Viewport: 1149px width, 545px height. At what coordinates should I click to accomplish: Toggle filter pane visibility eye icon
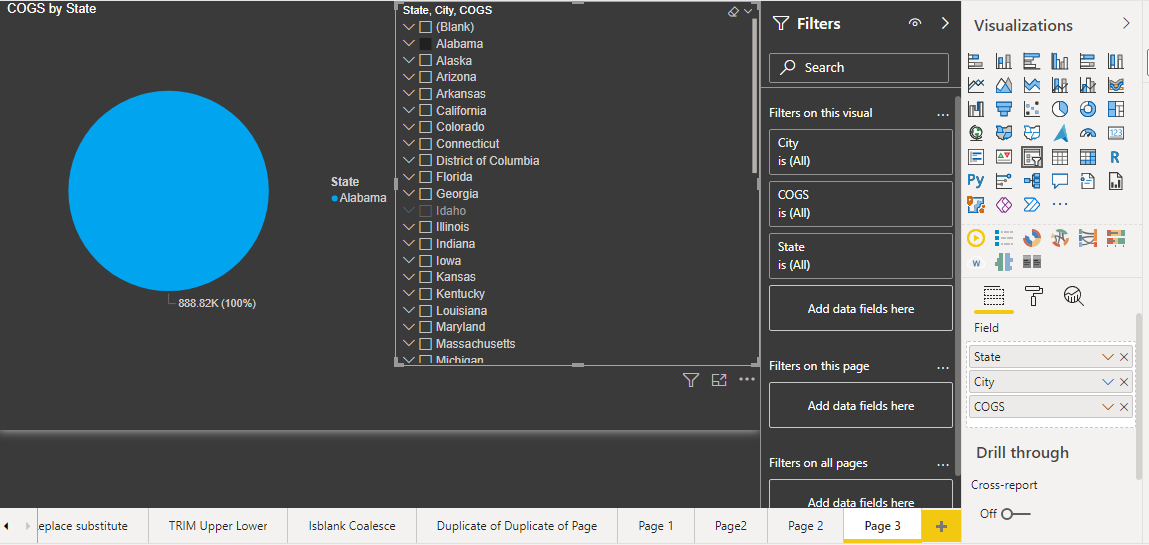coord(915,23)
